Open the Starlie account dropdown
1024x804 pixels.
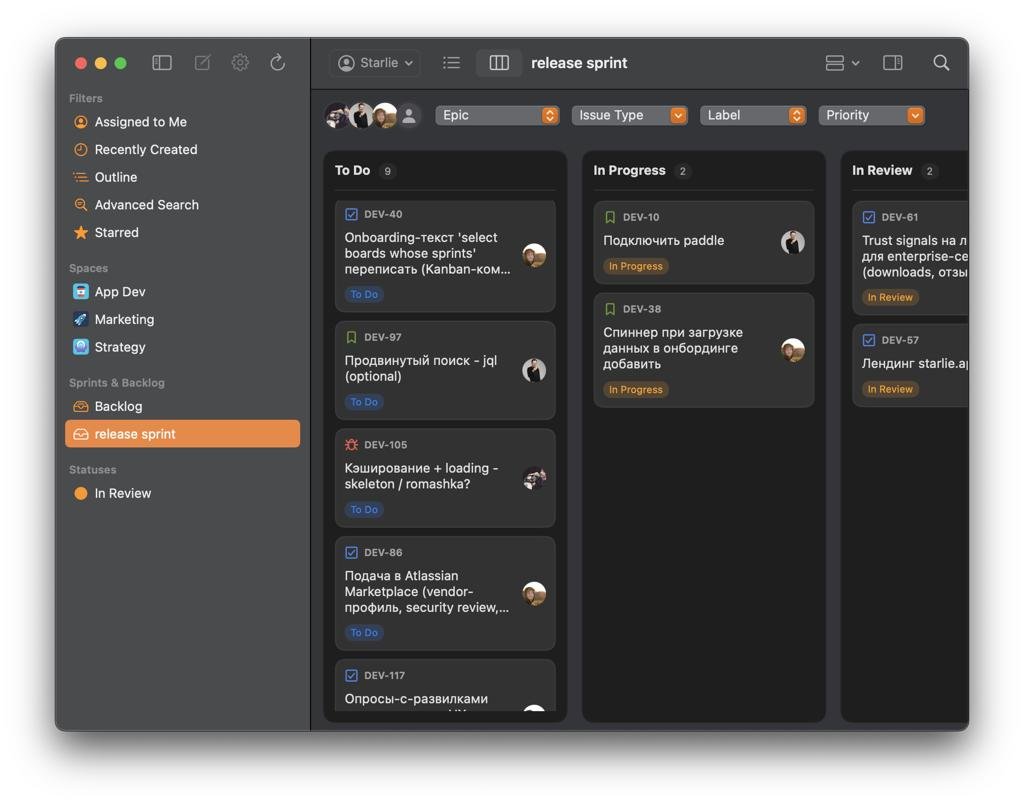pos(376,63)
